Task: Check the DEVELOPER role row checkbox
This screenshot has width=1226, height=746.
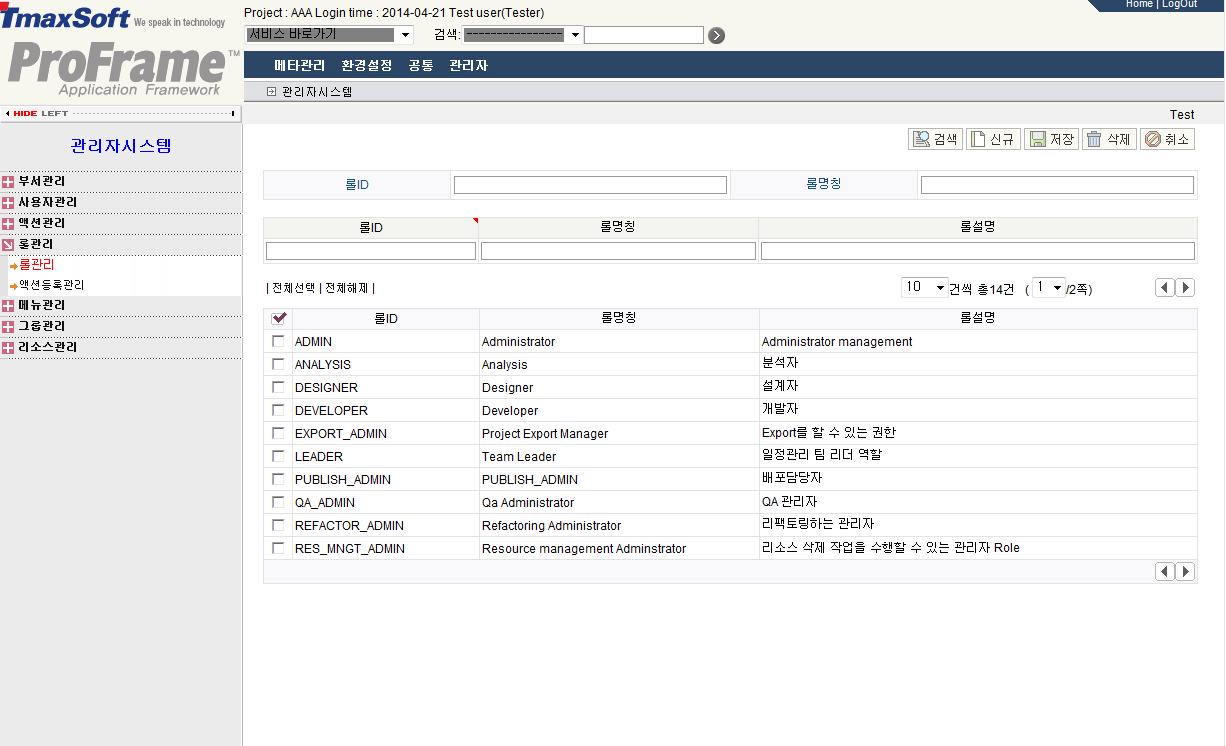Action: (278, 410)
